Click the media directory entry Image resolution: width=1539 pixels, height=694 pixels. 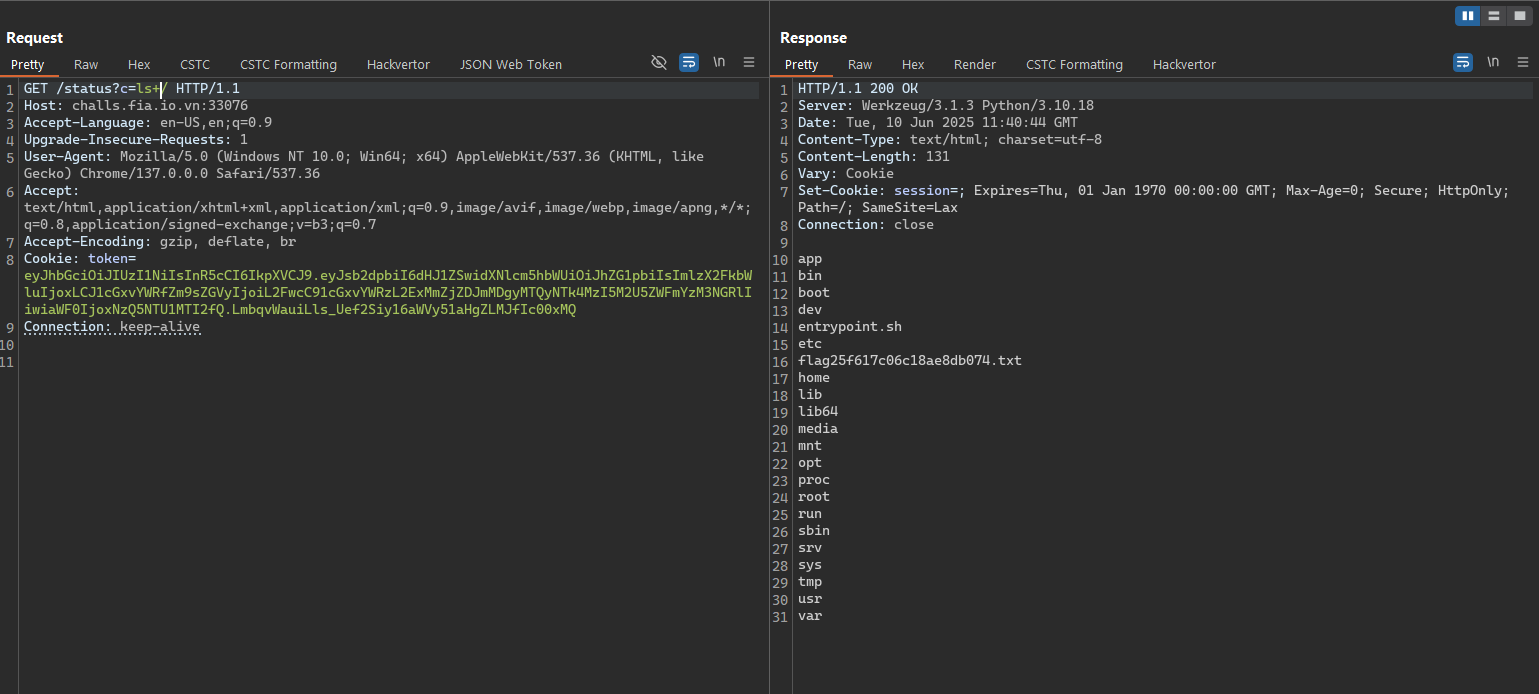818,428
